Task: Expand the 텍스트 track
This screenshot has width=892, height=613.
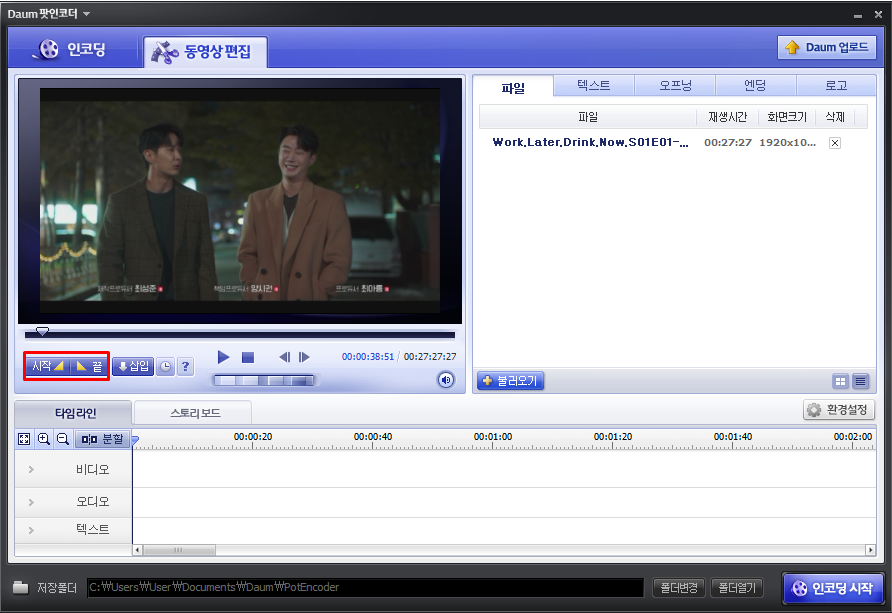Action: tap(31, 530)
